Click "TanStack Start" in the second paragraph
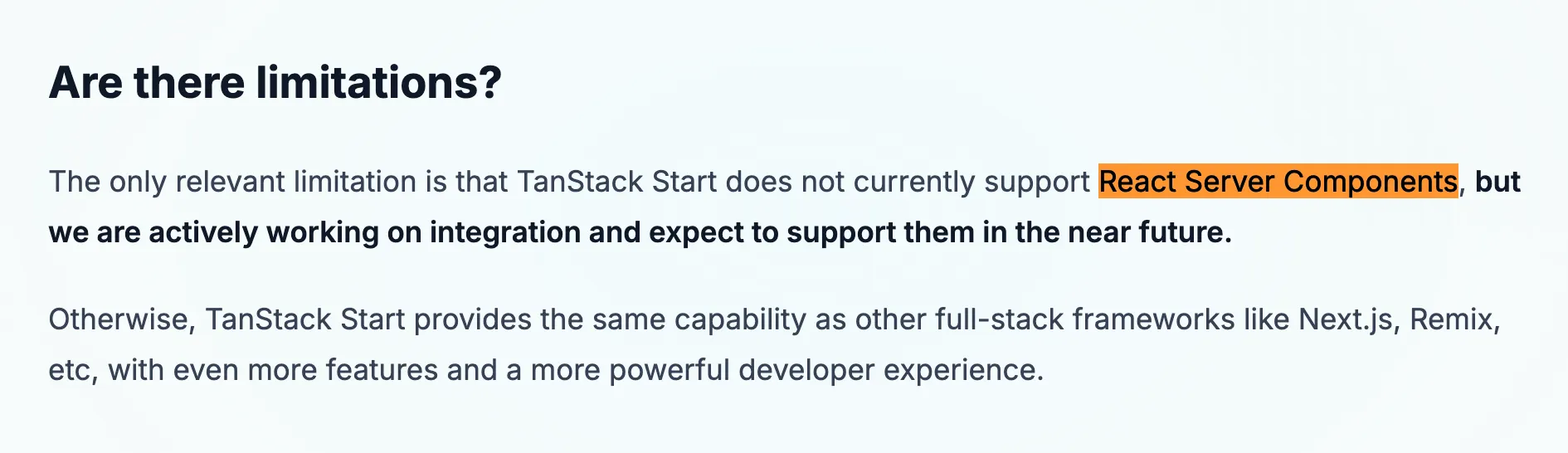This screenshot has height=453, width=1568. coord(305,319)
